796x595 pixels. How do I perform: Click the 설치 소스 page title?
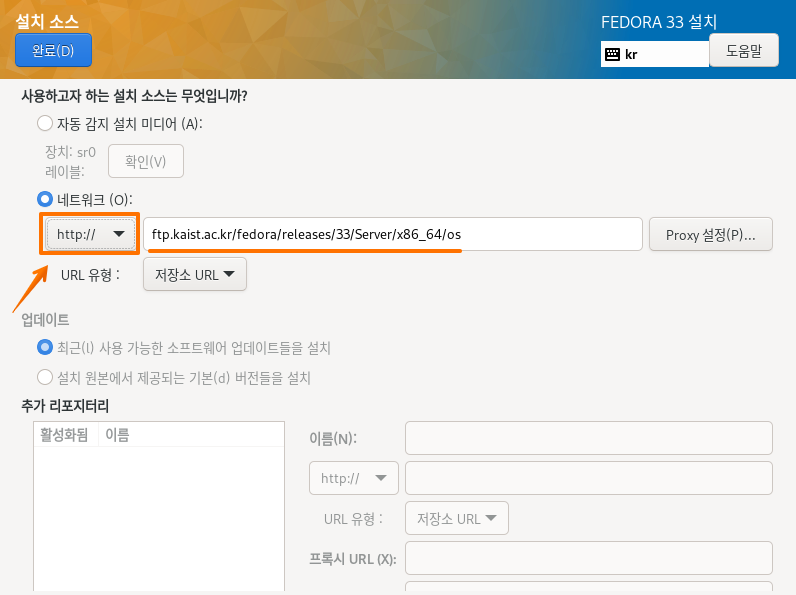[47, 21]
